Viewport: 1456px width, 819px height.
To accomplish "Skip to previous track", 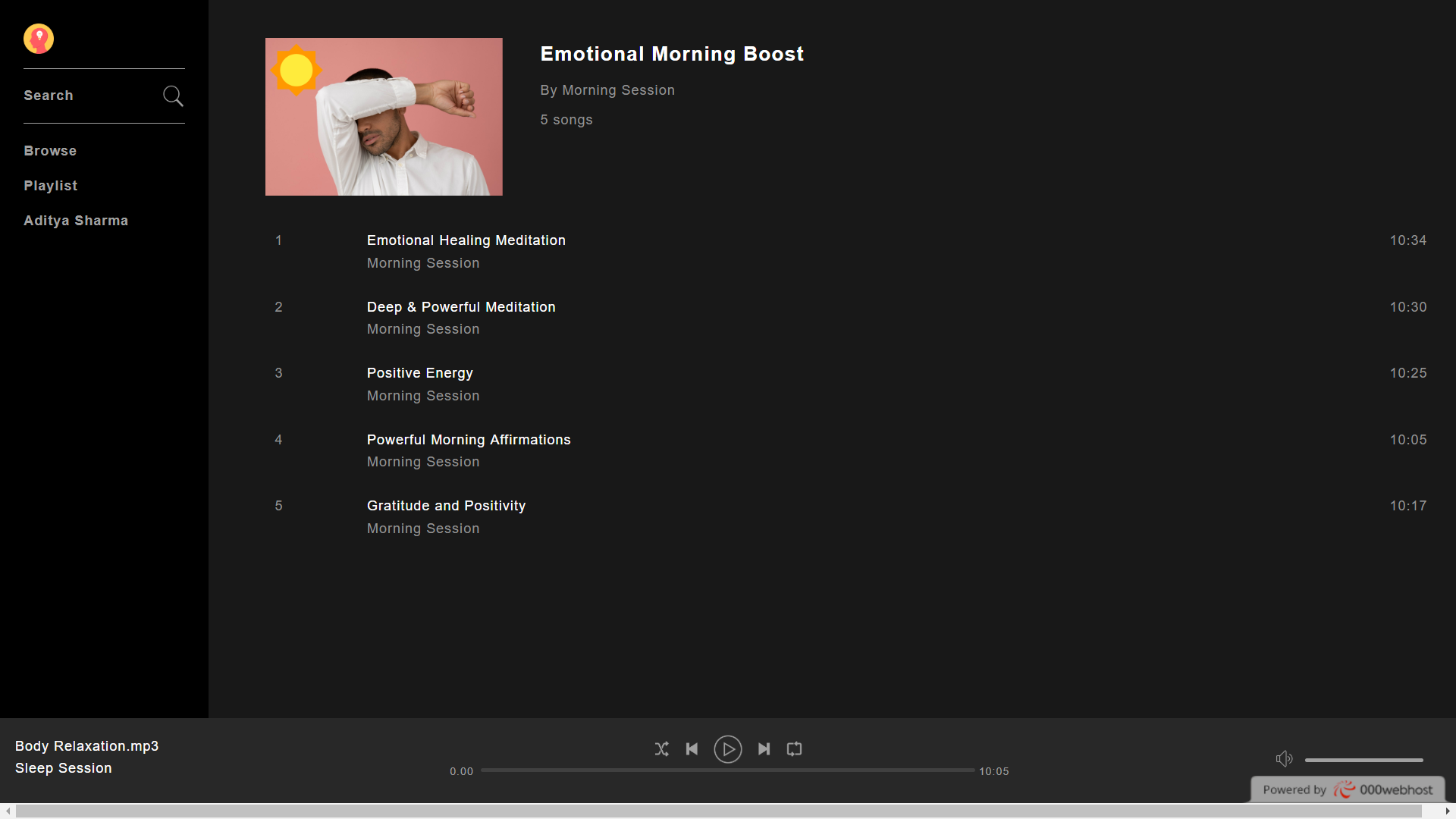I will (x=692, y=749).
